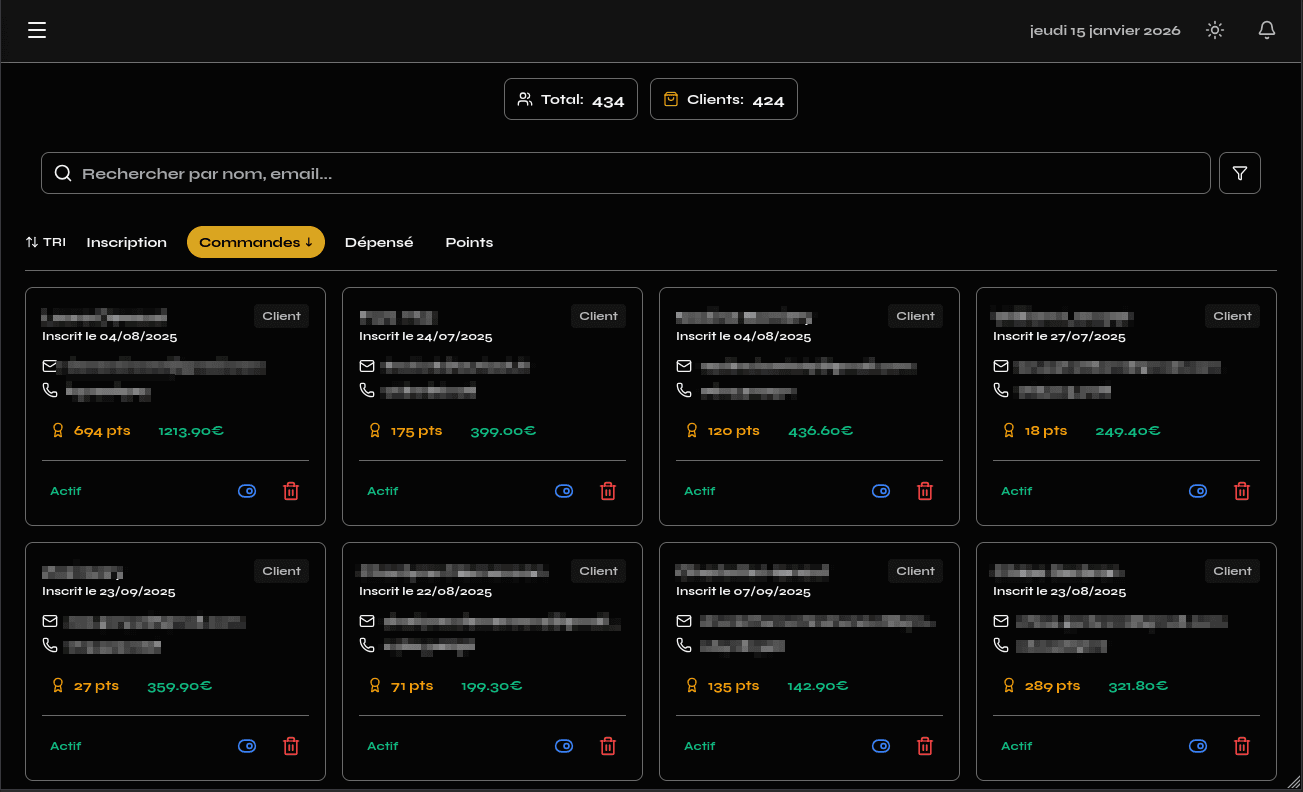Delete the client registered 24/07/2025
Image resolution: width=1303 pixels, height=792 pixels.
tap(608, 491)
